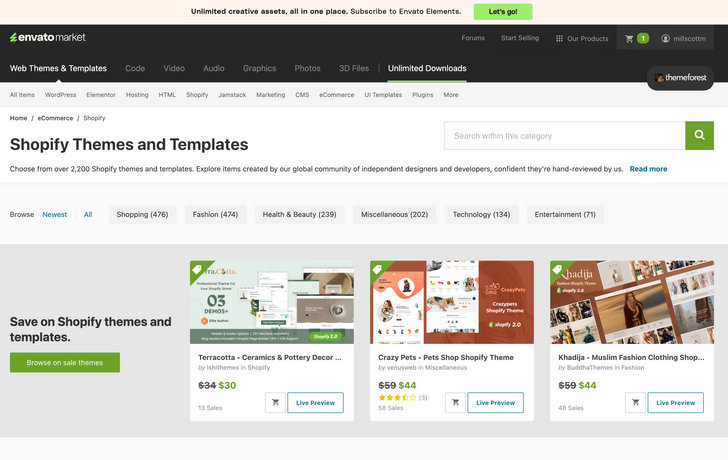Select the All browse filter

pos(88,214)
